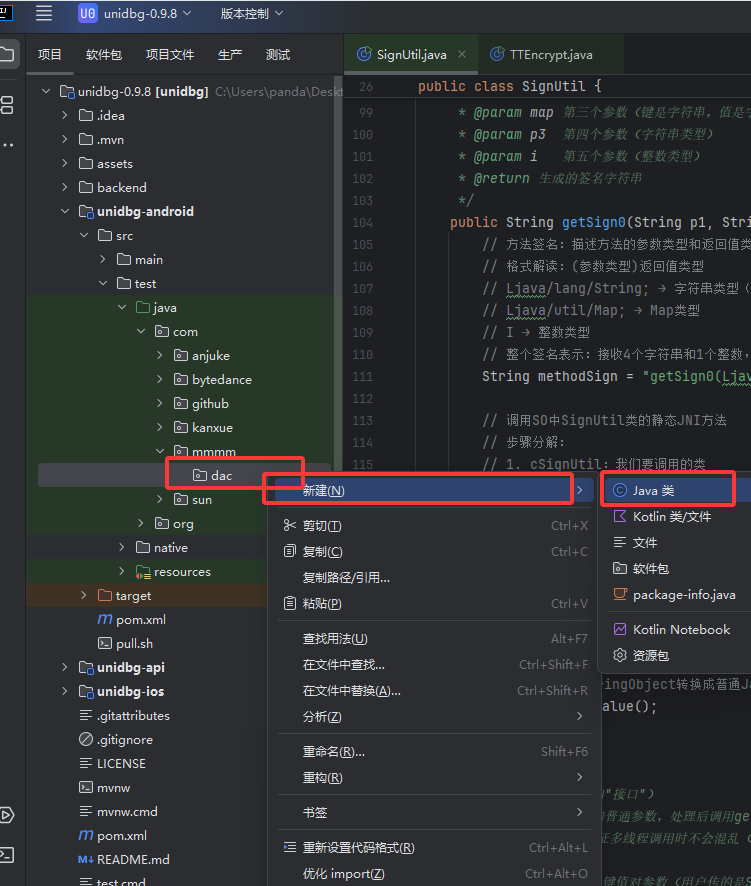
Task: Click the unidbg-api module icon
Action: tap(86, 667)
